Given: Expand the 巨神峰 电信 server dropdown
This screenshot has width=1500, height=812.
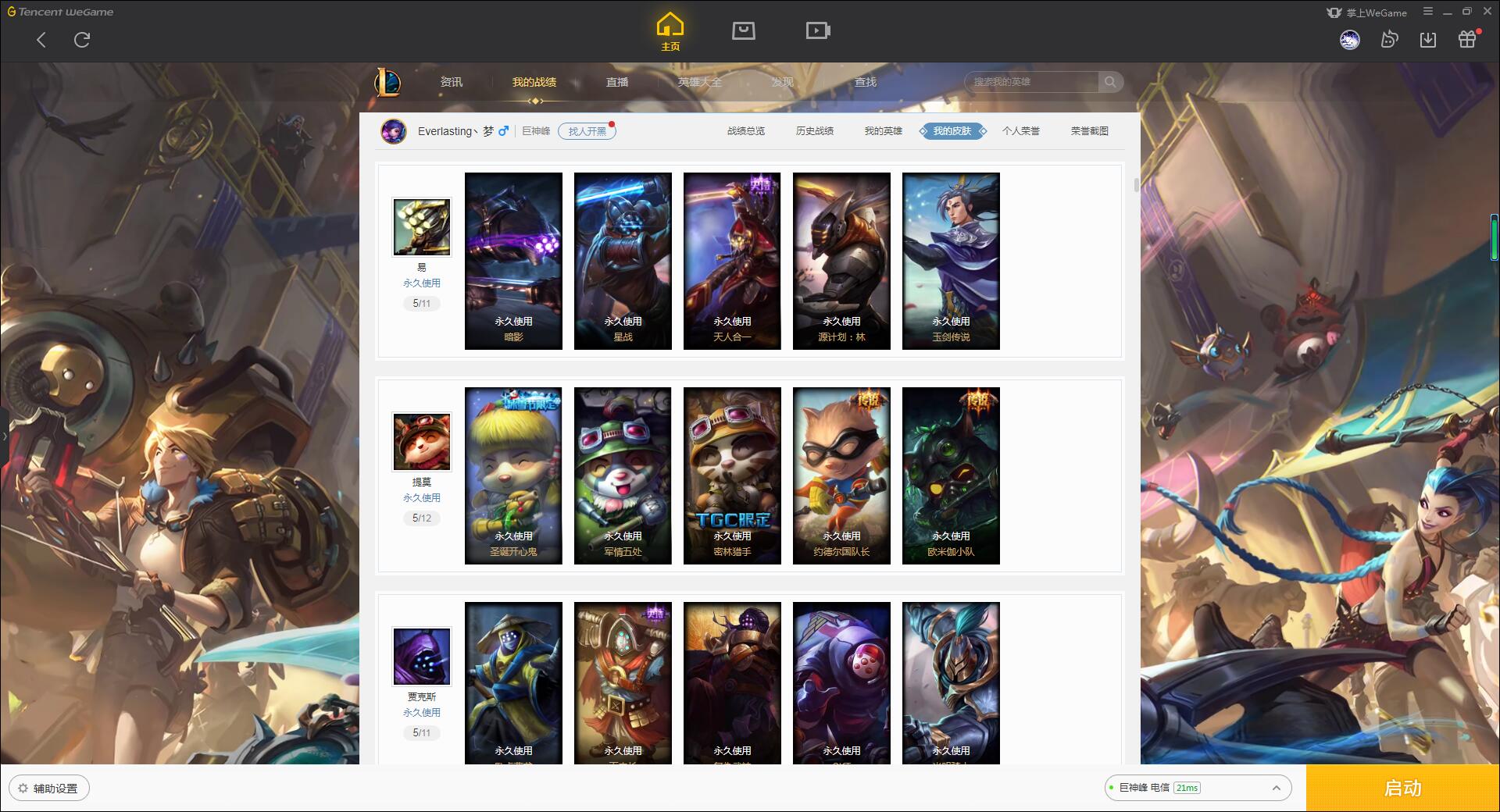Looking at the screenshot, I should 1198,788.
